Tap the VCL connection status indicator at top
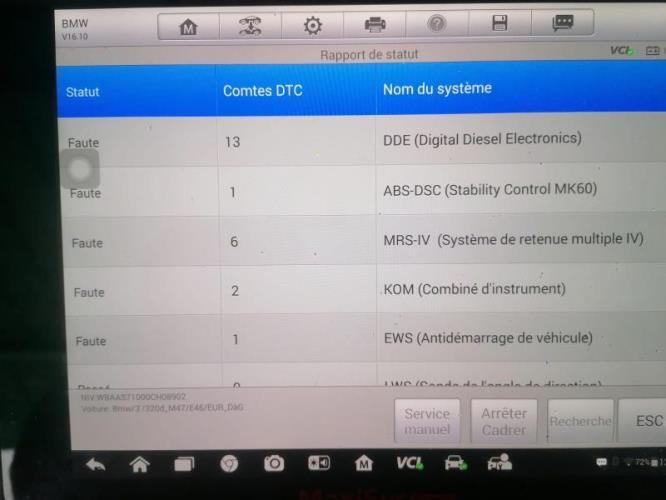Screen dimensions: 666x500 (x=621, y=51)
